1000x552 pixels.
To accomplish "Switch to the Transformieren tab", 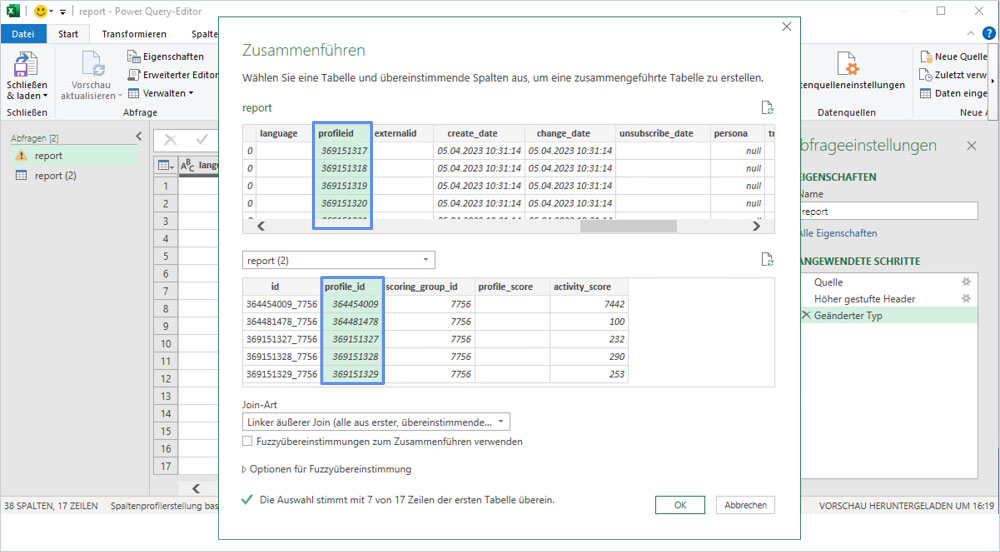I will (134, 34).
